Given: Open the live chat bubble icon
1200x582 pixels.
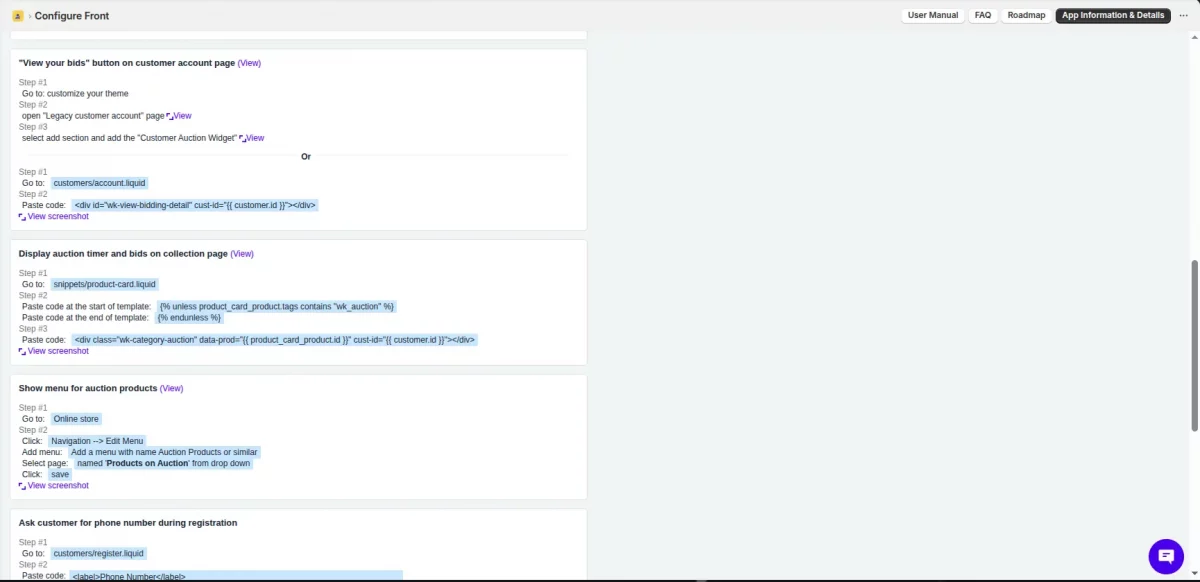Looking at the screenshot, I should 1166,556.
